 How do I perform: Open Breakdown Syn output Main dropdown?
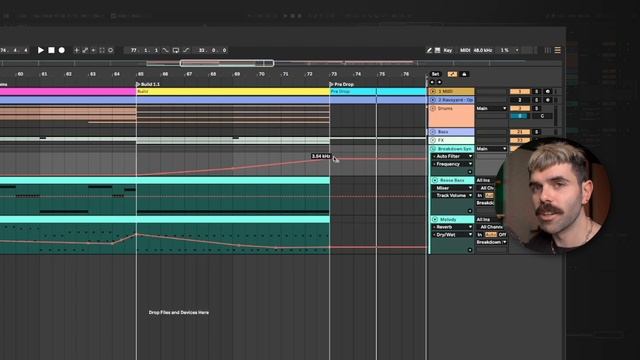(491, 149)
